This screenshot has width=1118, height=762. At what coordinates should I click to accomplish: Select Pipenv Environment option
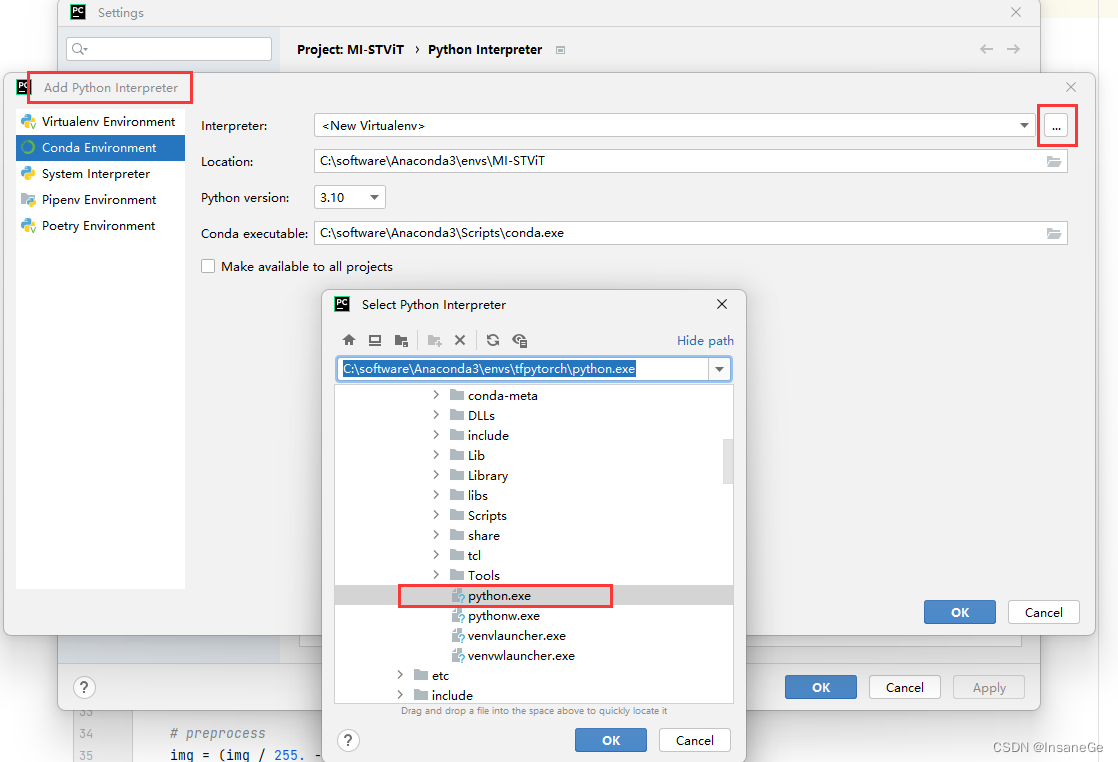coord(100,200)
